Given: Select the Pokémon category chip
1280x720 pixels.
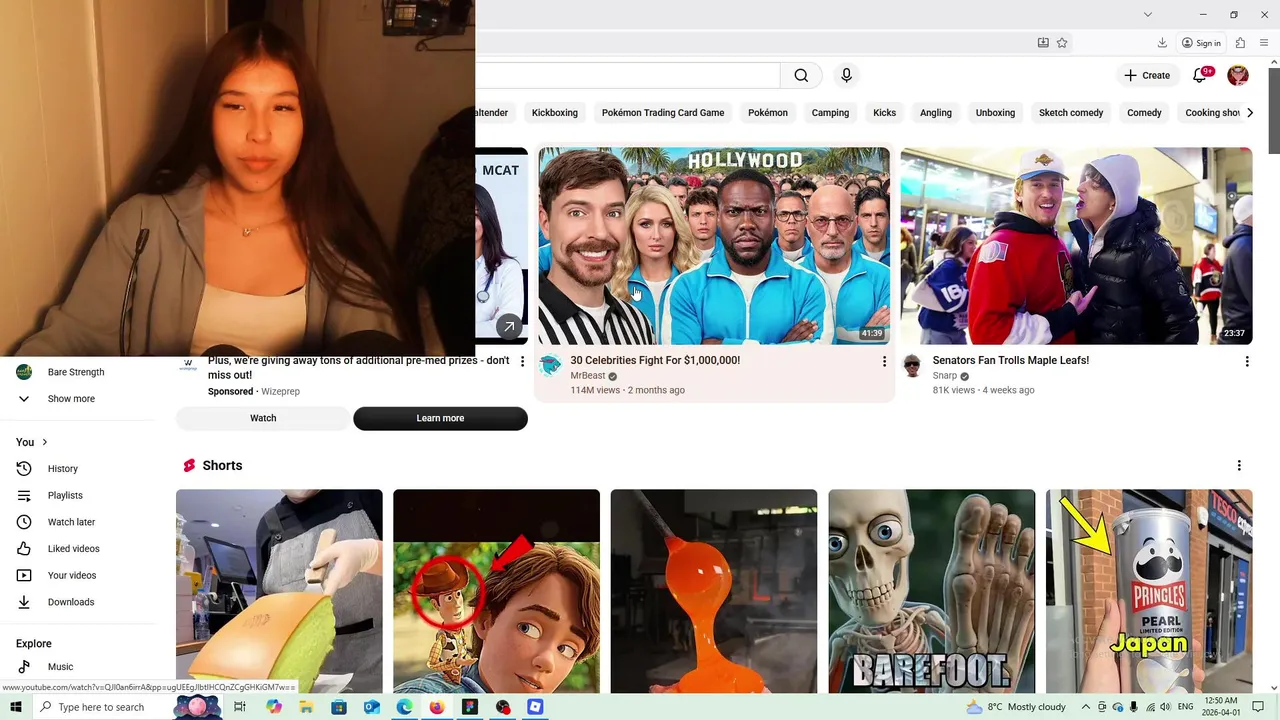Looking at the screenshot, I should click(768, 113).
